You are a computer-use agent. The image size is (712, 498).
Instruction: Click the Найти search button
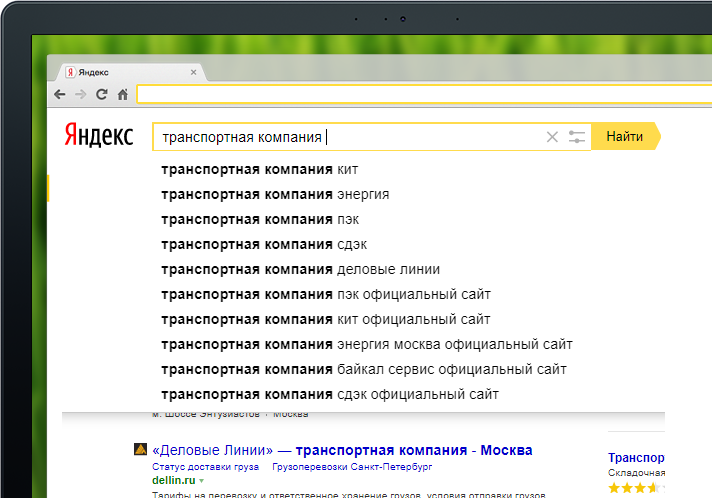(x=625, y=136)
